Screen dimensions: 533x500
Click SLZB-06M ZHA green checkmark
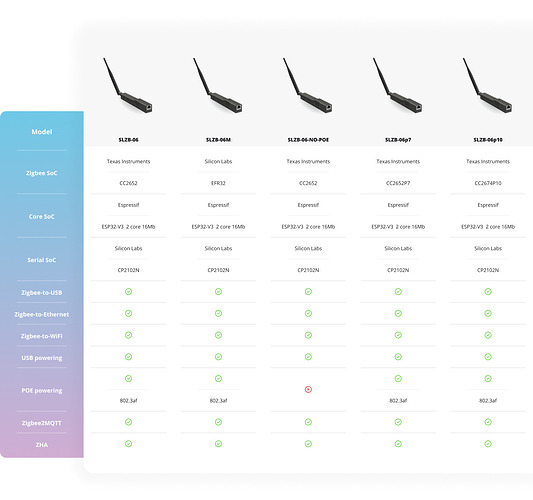[x=218, y=444]
